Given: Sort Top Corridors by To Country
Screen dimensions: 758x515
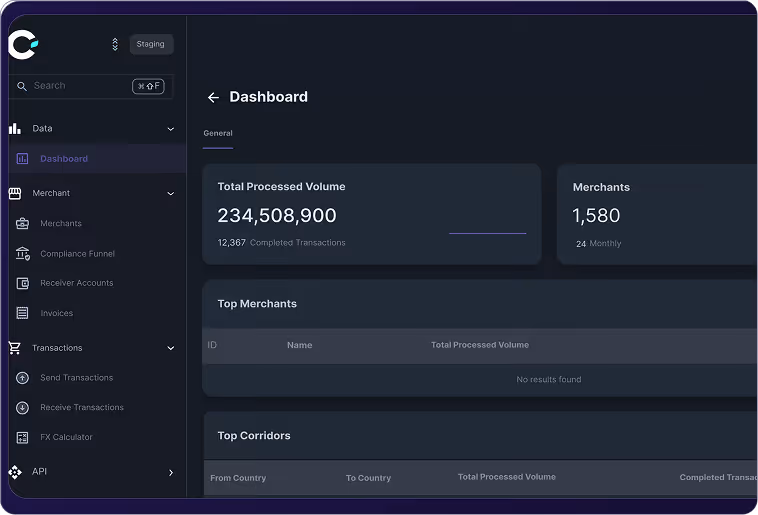Looking at the screenshot, I should pyautogui.click(x=368, y=478).
